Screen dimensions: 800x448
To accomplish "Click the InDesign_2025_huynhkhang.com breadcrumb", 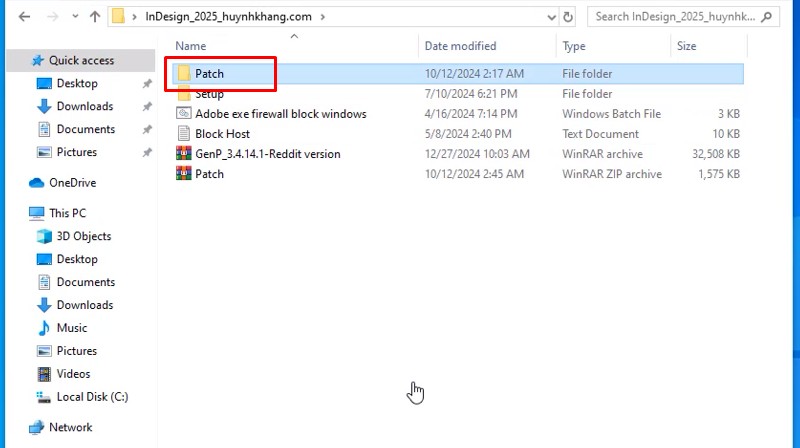I will pyautogui.click(x=228, y=16).
